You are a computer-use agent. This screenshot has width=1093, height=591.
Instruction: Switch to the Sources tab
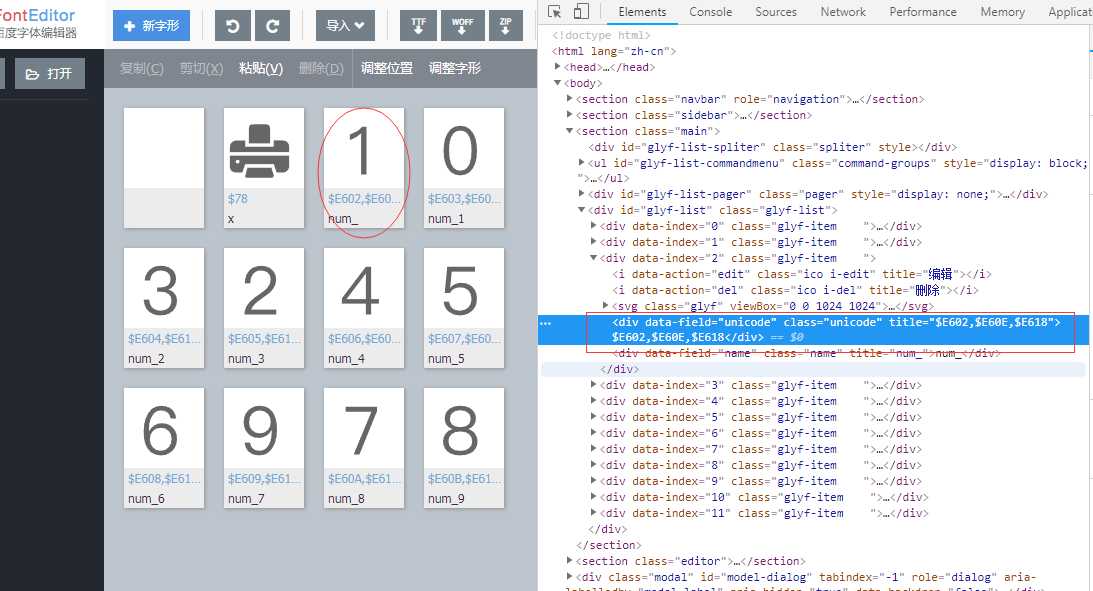pos(775,12)
